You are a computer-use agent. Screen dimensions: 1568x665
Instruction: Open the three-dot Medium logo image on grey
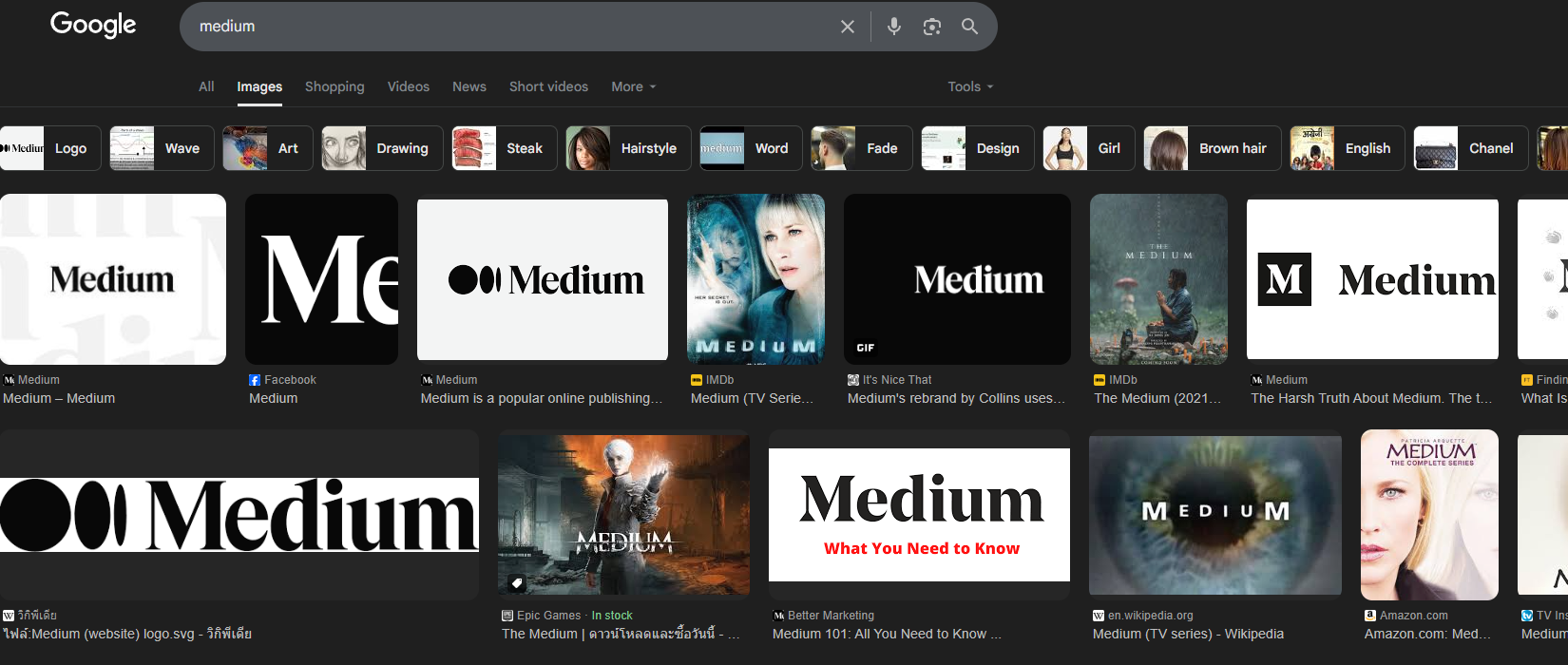[543, 279]
